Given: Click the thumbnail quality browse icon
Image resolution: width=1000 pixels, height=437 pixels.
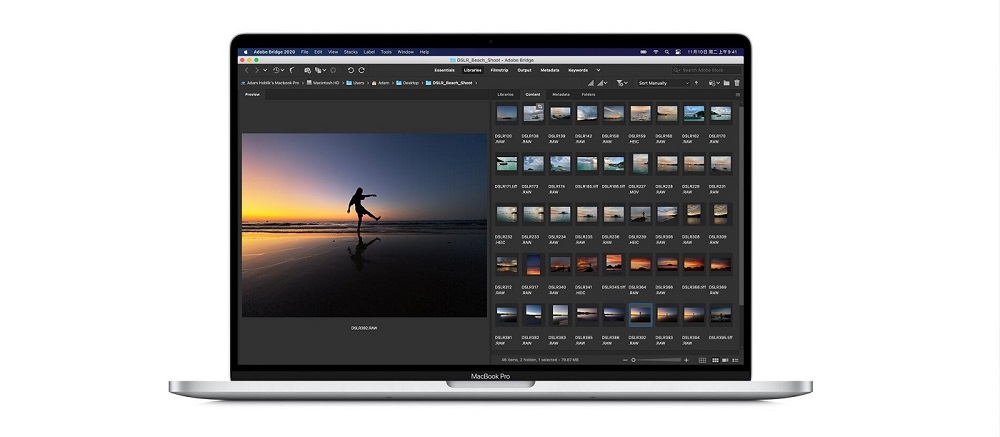Looking at the screenshot, I should tap(591, 83).
